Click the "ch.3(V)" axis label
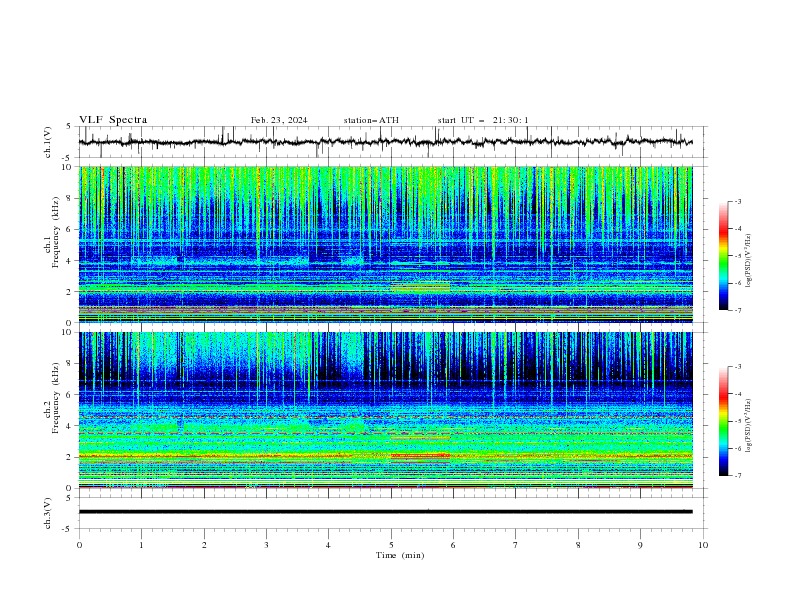The image size is (792, 612). click(48, 513)
